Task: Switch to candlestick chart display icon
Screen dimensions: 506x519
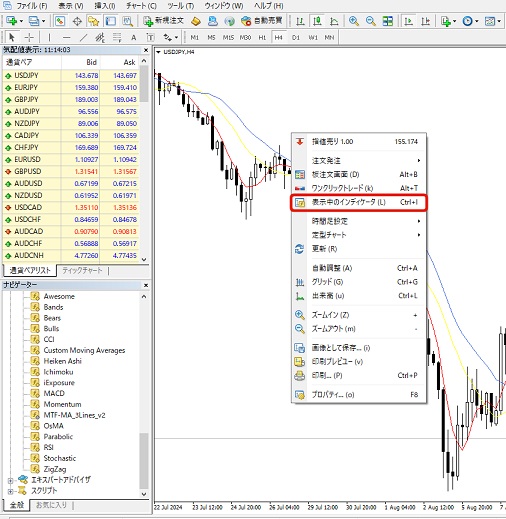Action: click(317, 21)
